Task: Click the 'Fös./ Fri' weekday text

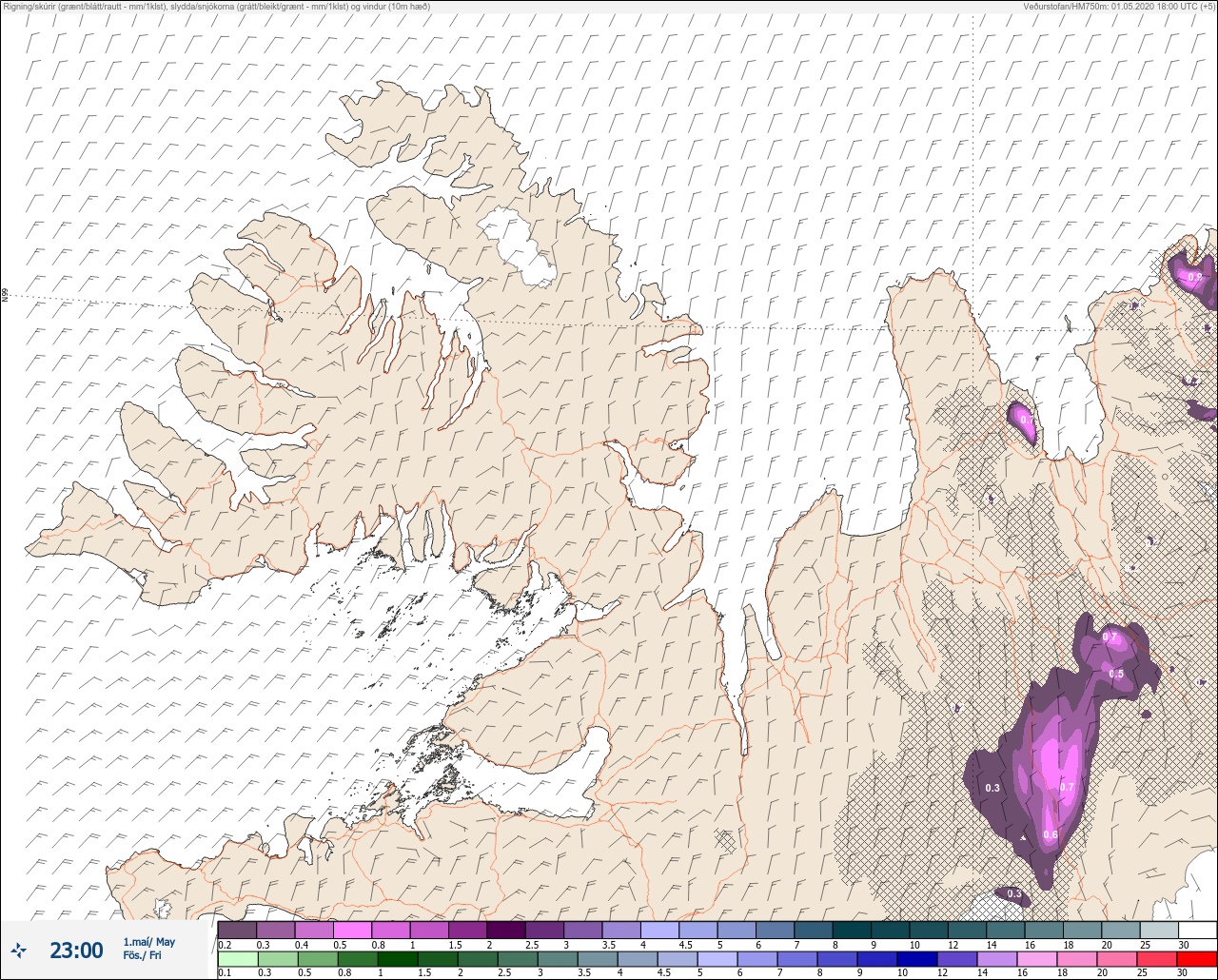Action: tap(142, 955)
